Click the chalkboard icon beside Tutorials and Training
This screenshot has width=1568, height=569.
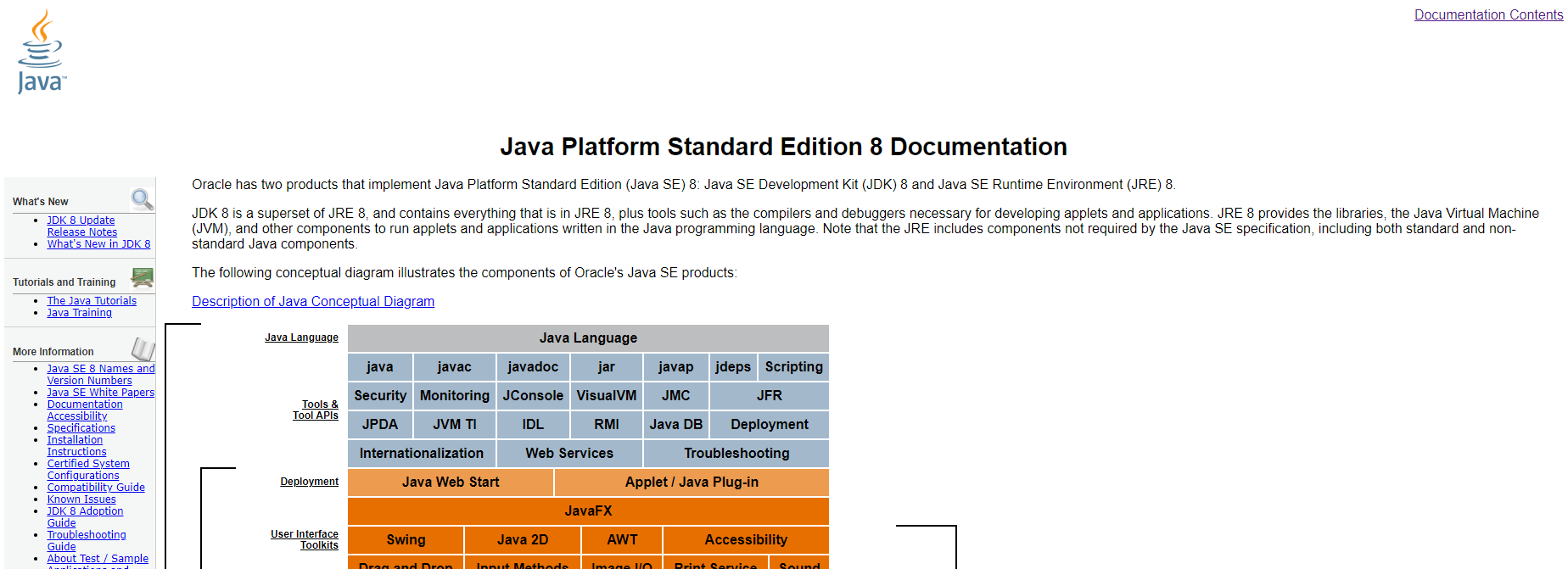pyautogui.click(x=142, y=277)
